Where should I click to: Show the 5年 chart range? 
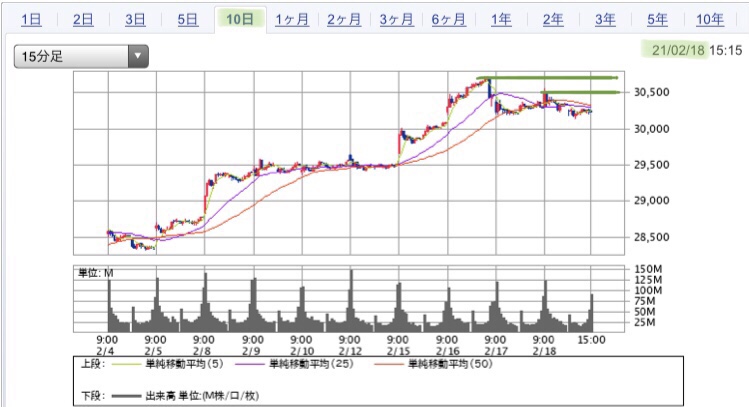657,20
